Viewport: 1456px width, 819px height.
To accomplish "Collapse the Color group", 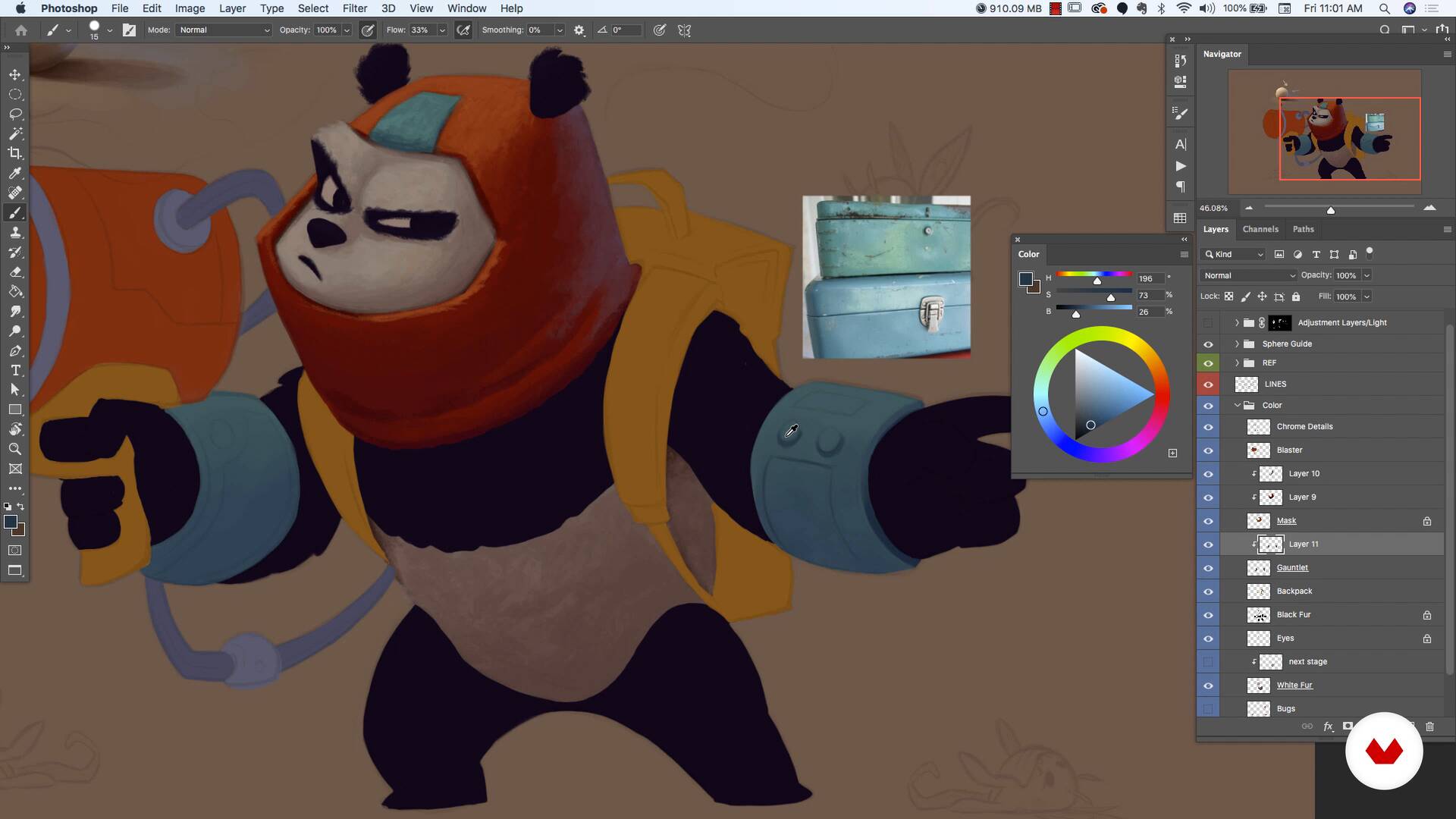I will 1237,406.
